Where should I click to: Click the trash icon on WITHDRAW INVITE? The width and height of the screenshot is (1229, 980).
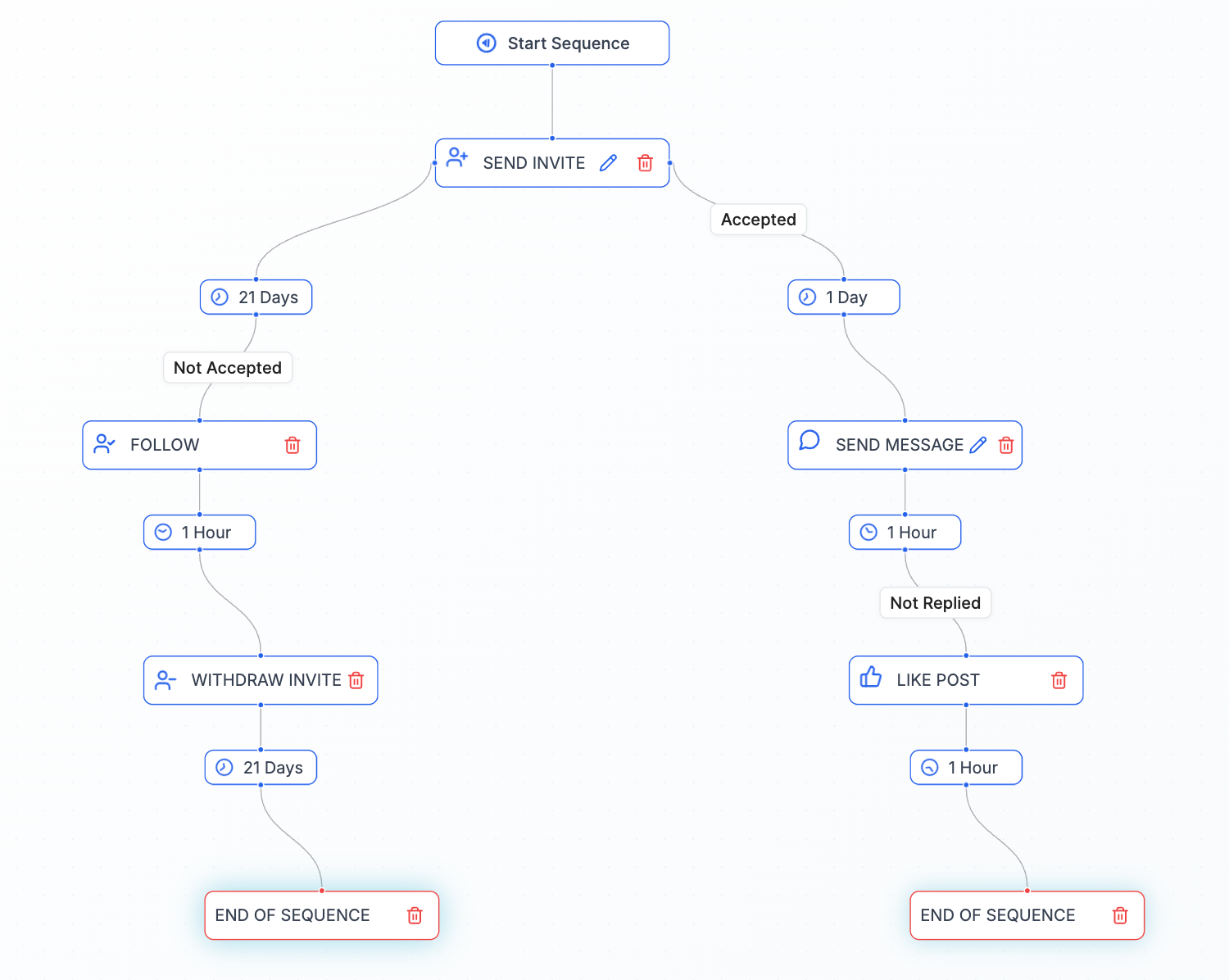pyautogui.click(x=356, y=679)
